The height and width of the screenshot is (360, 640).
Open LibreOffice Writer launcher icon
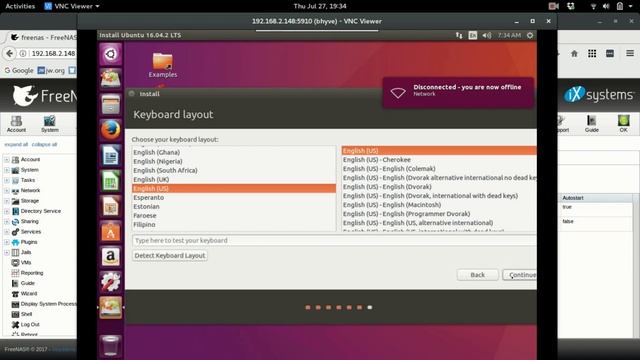(111, 156)
